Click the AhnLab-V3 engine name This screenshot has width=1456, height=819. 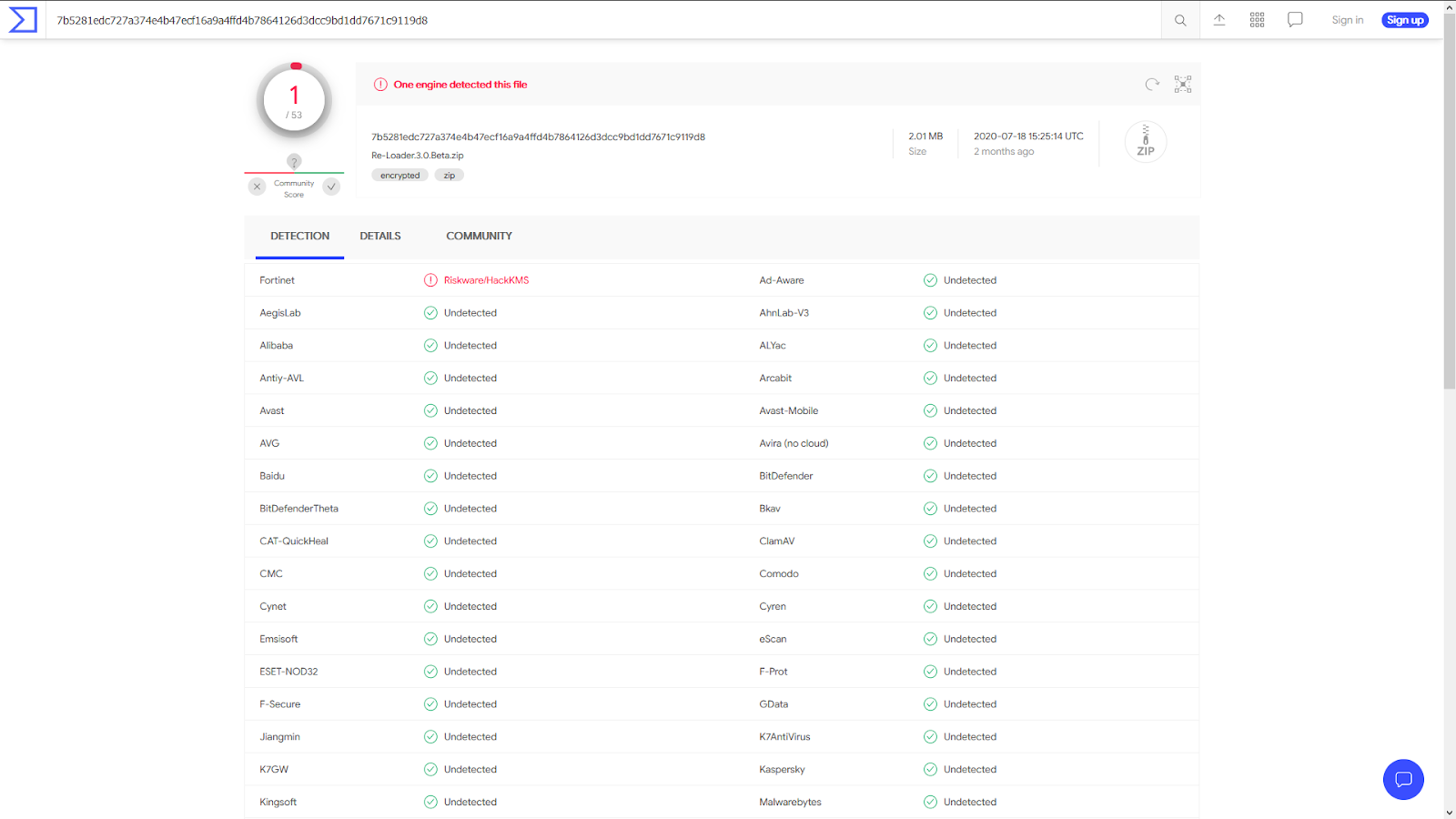[x=784, y=313]
